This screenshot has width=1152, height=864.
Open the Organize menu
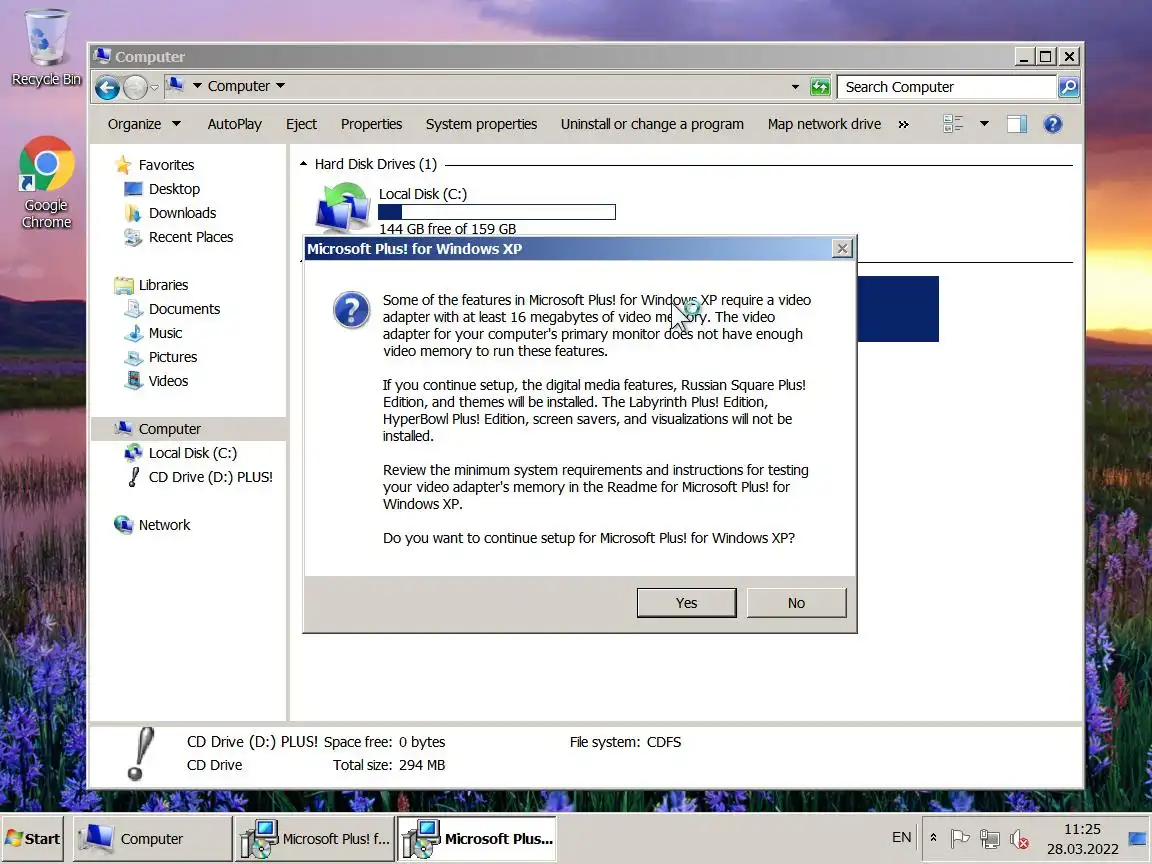click(x=144, y=124)
